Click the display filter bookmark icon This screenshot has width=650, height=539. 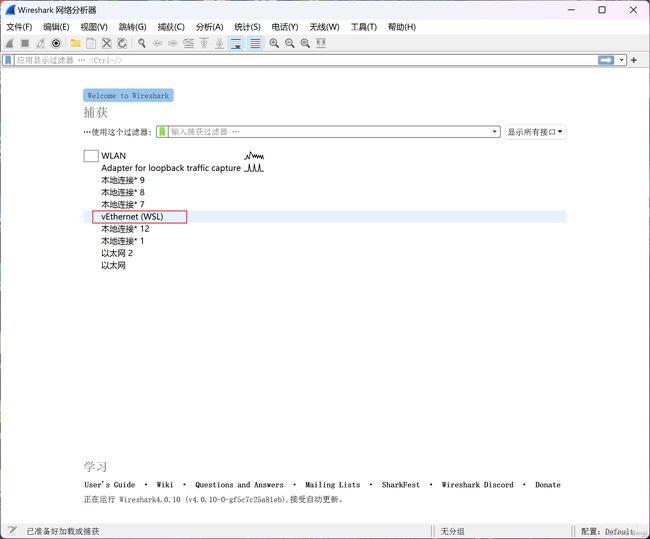click(8, 60)
